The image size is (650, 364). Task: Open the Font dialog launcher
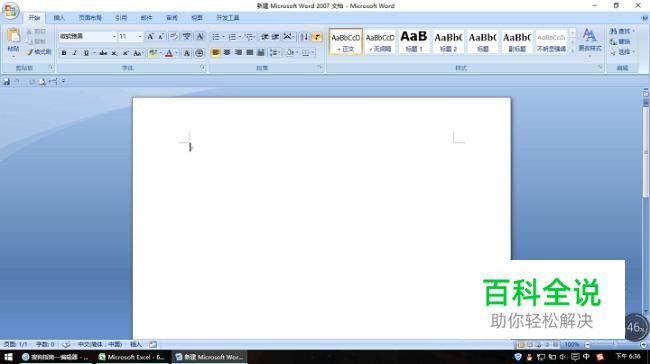click(203, 67)
